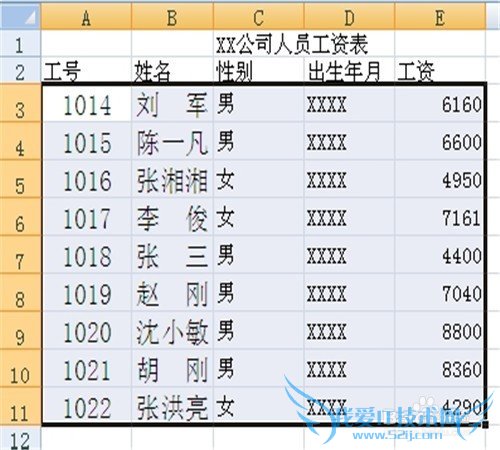Select salary cell 6160

click(440, 103)
